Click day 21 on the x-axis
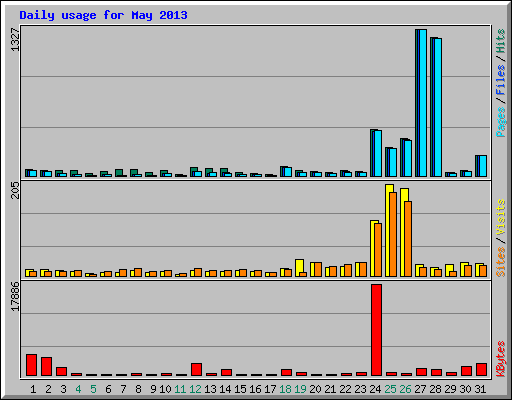Screen dimensions: 512x400 pyautogui.click(x=330, y=389)
